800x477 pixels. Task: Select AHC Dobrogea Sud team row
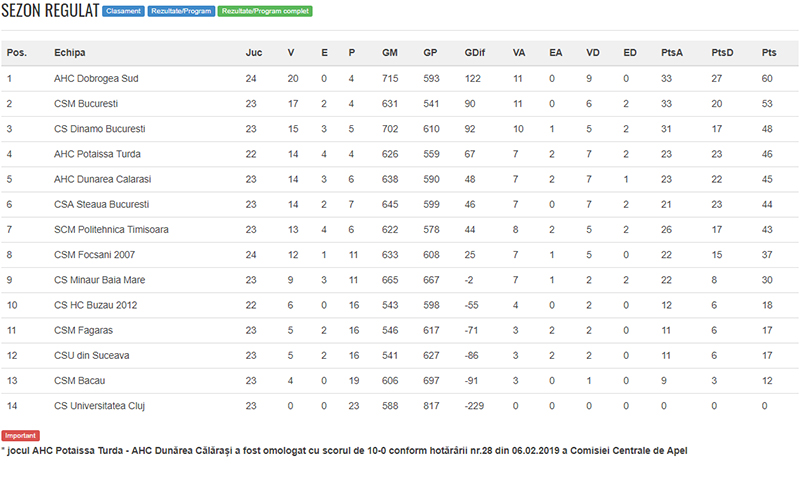(98, 77)
